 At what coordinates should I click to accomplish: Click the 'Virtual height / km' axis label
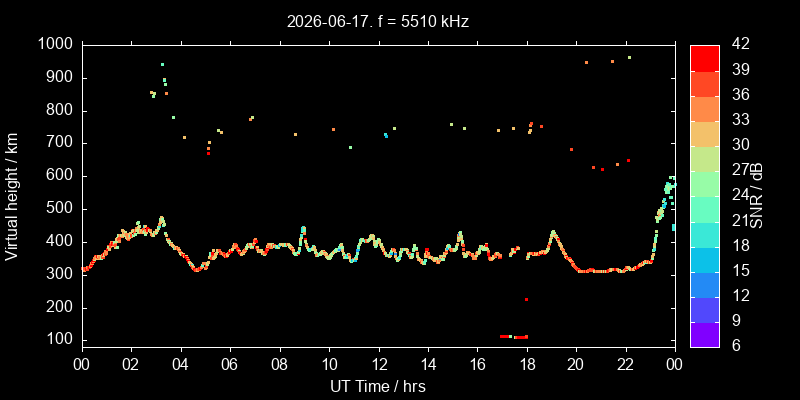pos(12,196)
